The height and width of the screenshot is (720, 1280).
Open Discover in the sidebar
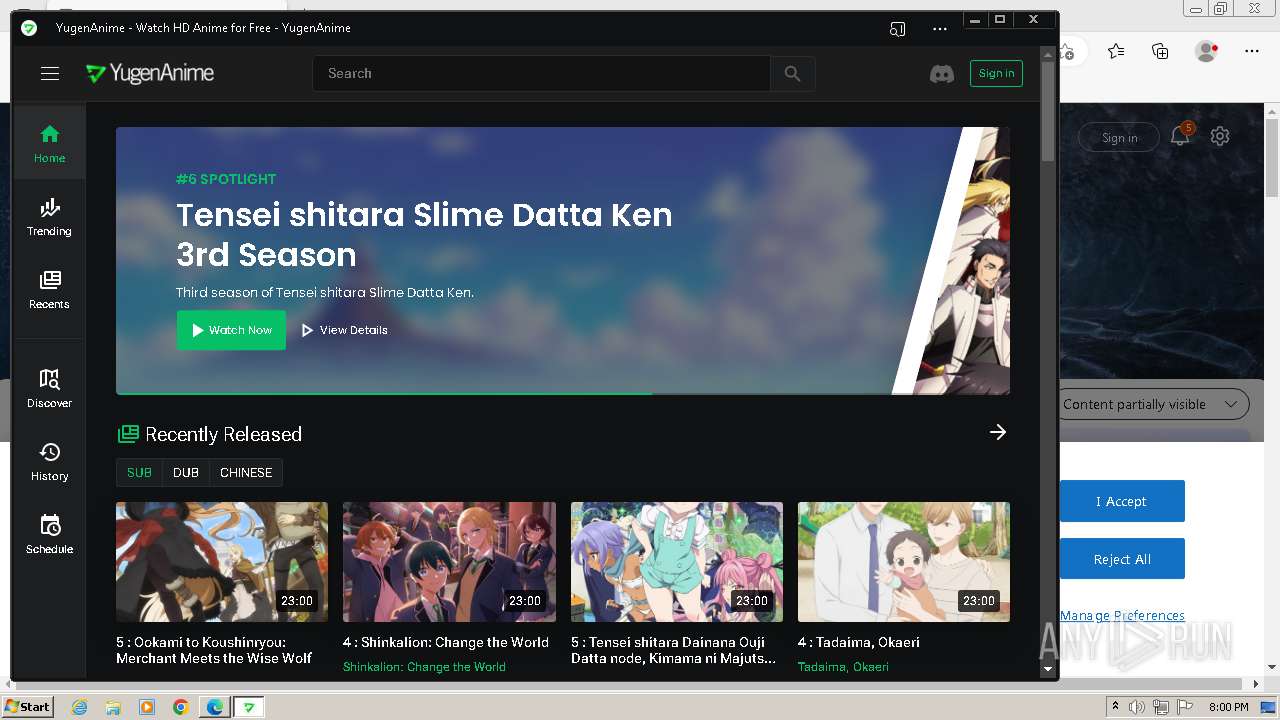point(49,389)
